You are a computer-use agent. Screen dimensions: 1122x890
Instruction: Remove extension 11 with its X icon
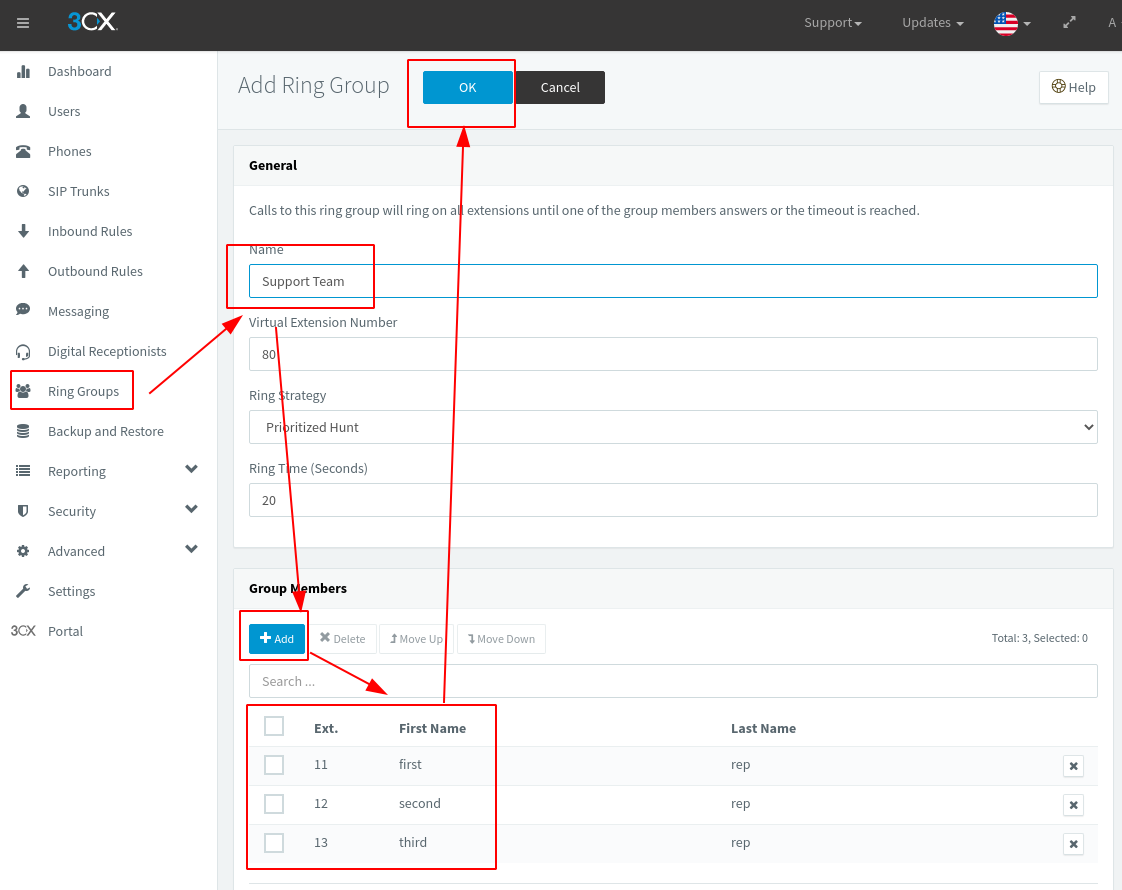point(1073,766)
